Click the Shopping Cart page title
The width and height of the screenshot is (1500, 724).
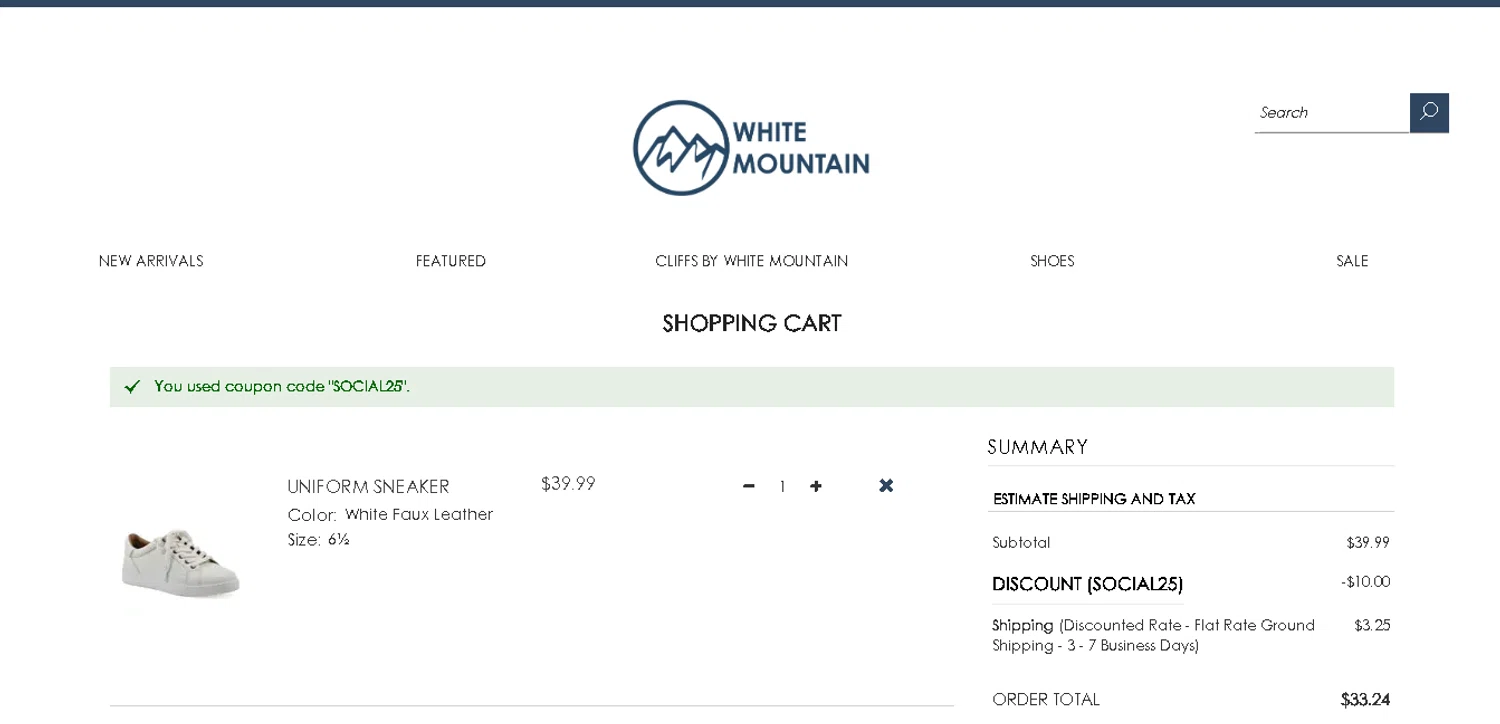coord(751,323)
